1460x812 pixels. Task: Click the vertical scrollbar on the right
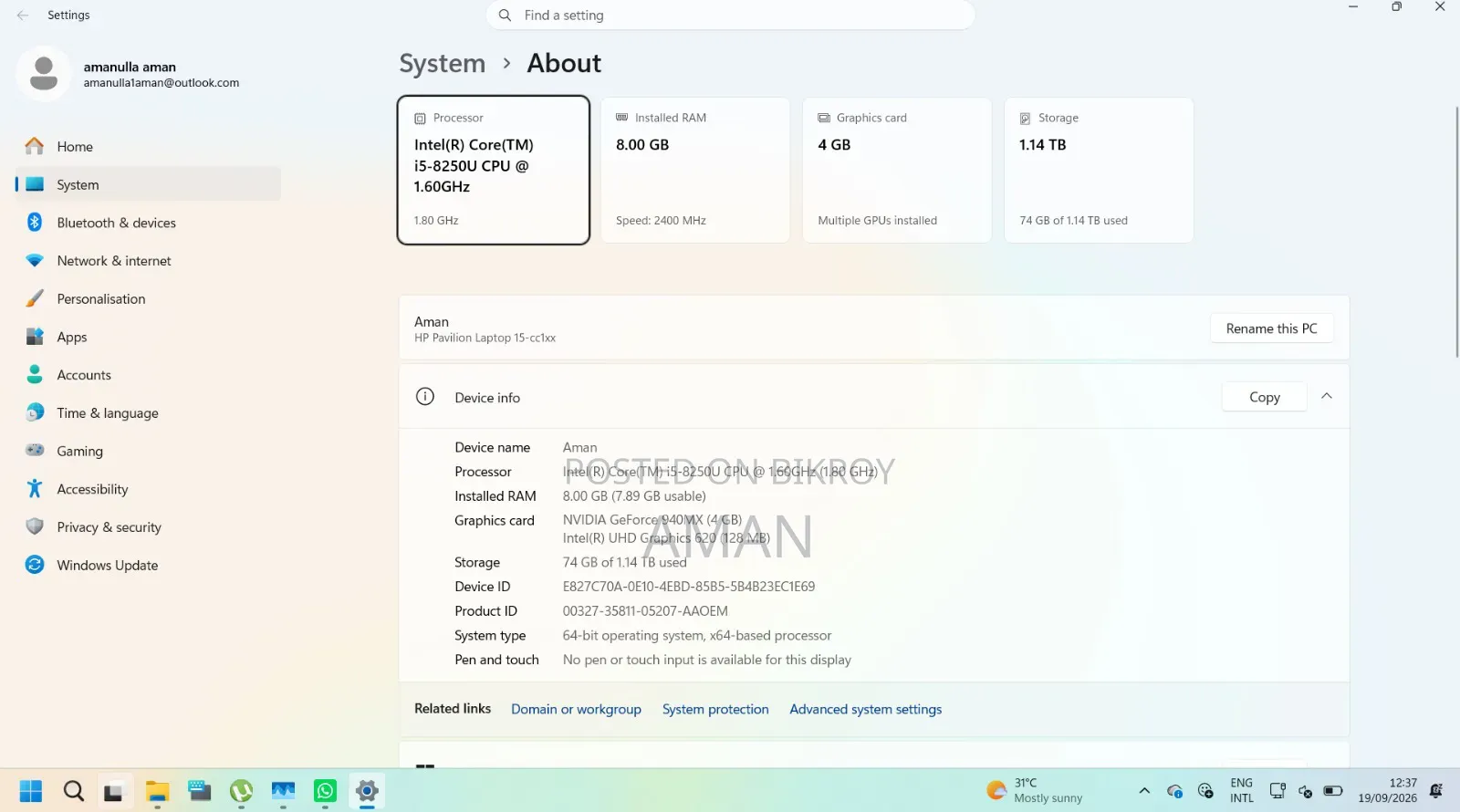coord(1456,232)
